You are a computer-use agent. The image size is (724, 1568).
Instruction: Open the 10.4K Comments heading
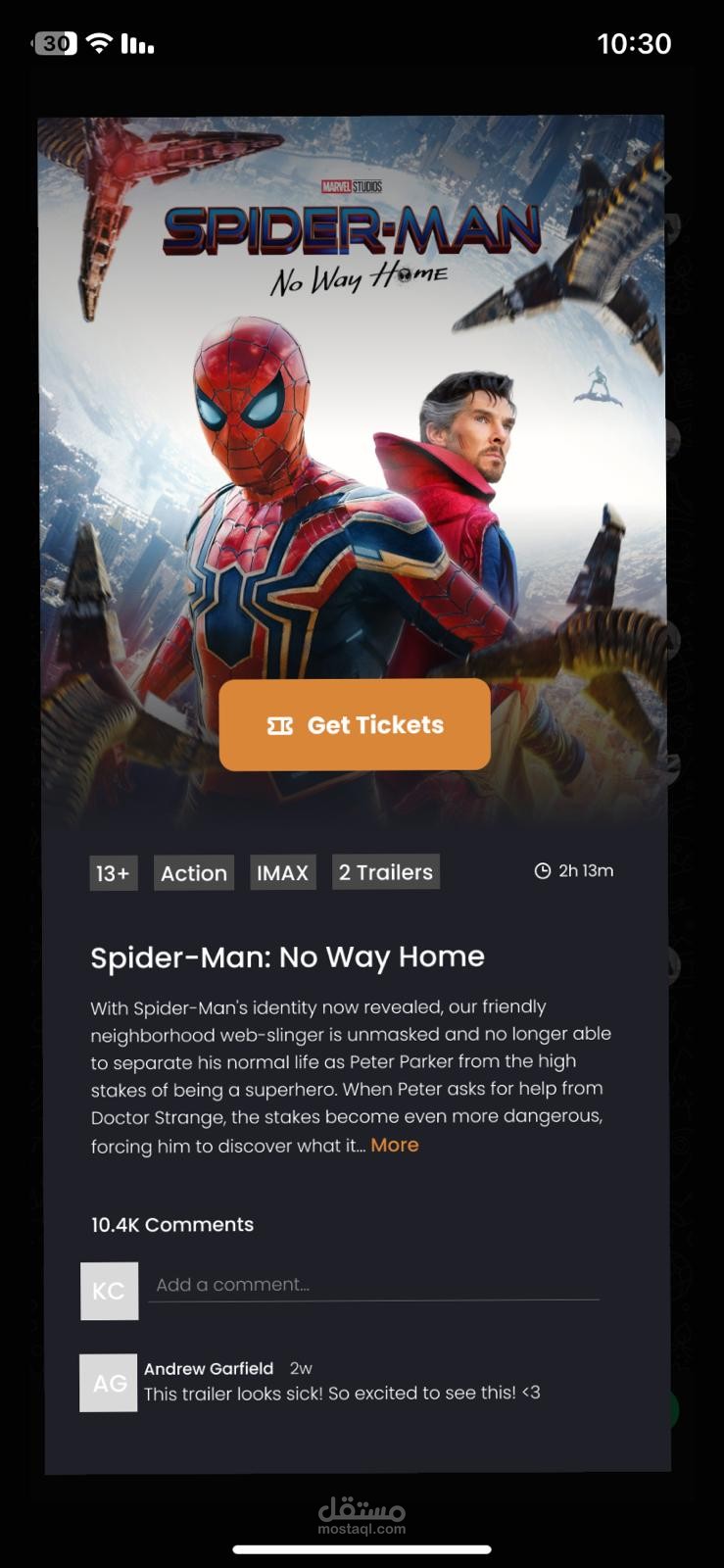[172, 1224]
